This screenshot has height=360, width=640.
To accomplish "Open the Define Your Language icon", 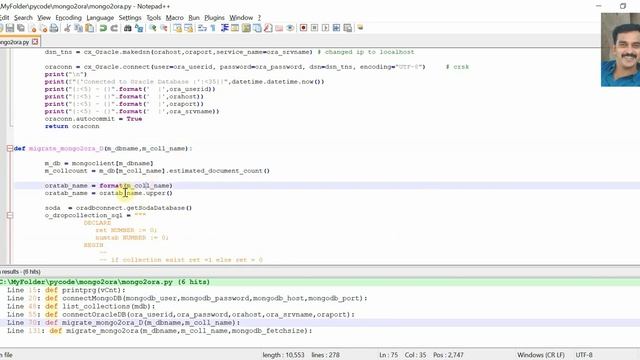I will (x=235, y=28).
